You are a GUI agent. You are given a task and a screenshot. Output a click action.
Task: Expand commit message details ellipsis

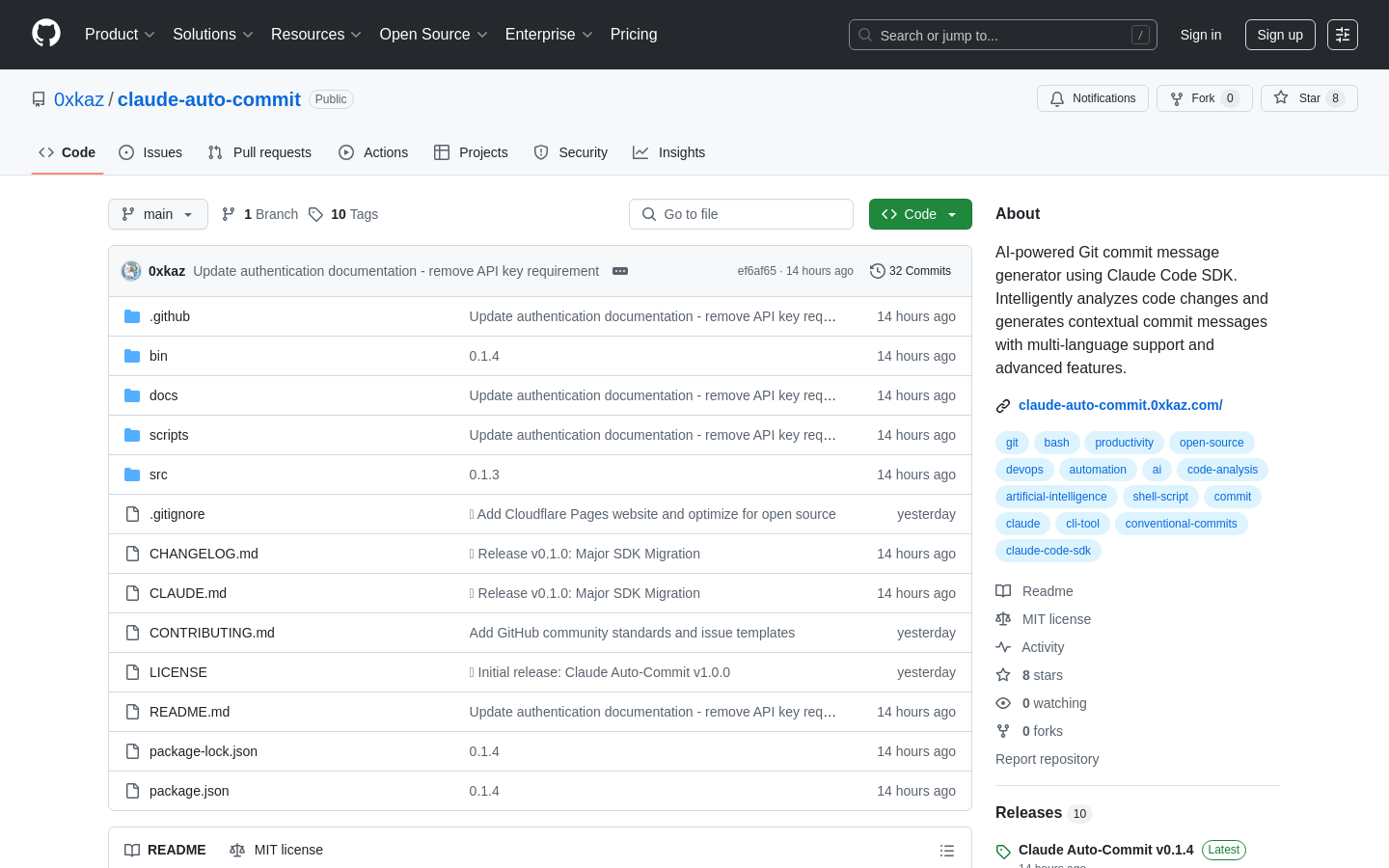coord(620,271)
